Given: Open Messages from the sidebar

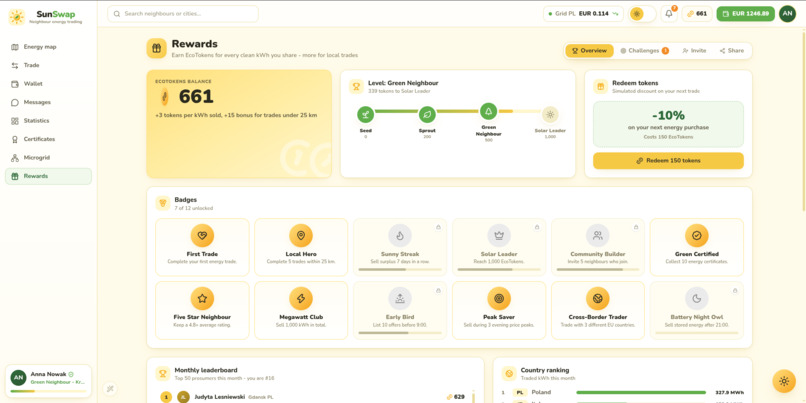Looking at the screenshot, I should pos(48,102).
